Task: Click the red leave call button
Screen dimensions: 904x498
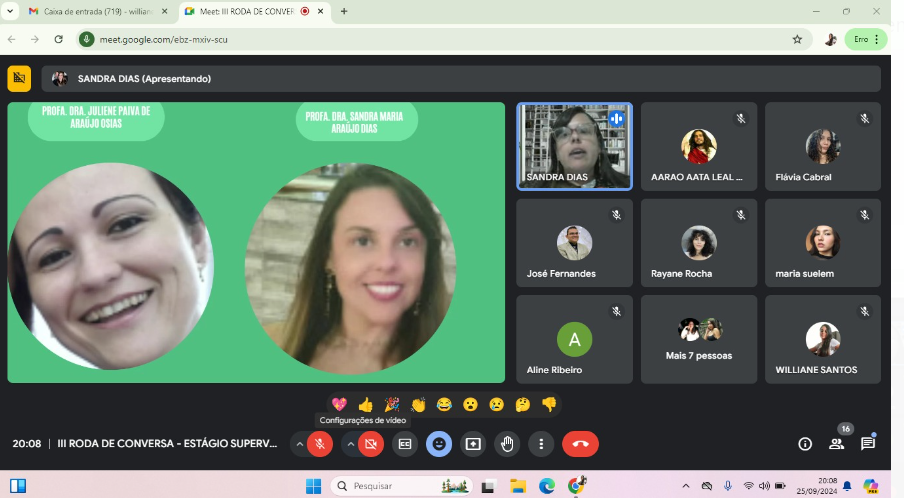Action: pos(580,444)
